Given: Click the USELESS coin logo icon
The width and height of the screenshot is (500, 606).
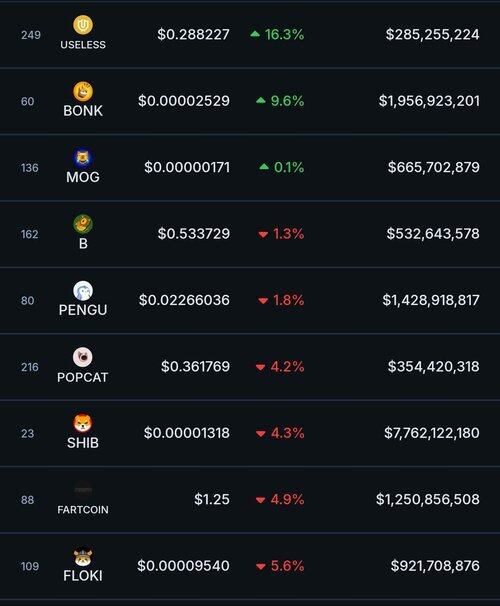Looking at the screenshot, I should (x=83, y=25).
